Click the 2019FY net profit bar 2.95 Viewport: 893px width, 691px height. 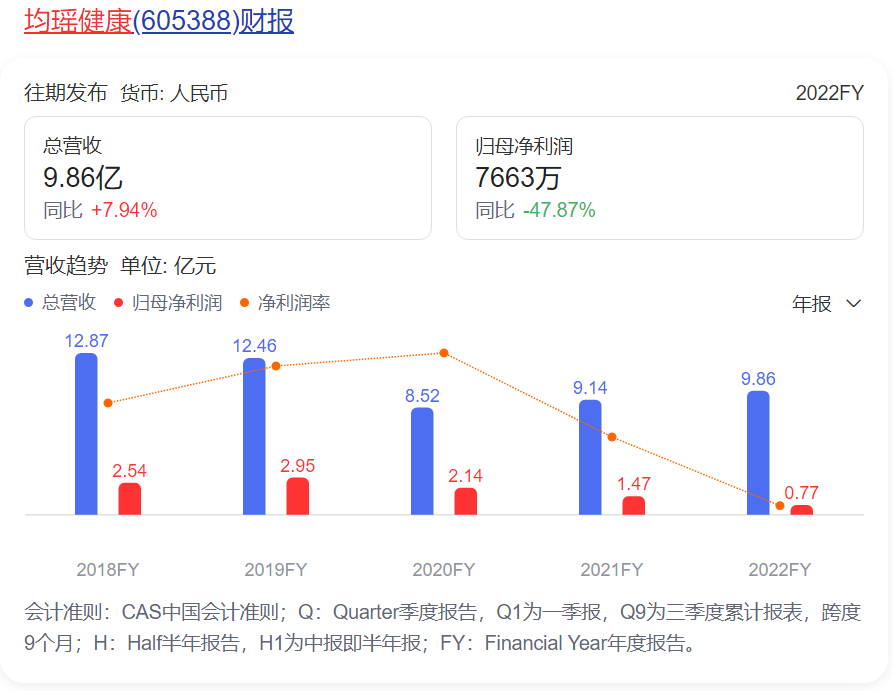coord(297,496)
